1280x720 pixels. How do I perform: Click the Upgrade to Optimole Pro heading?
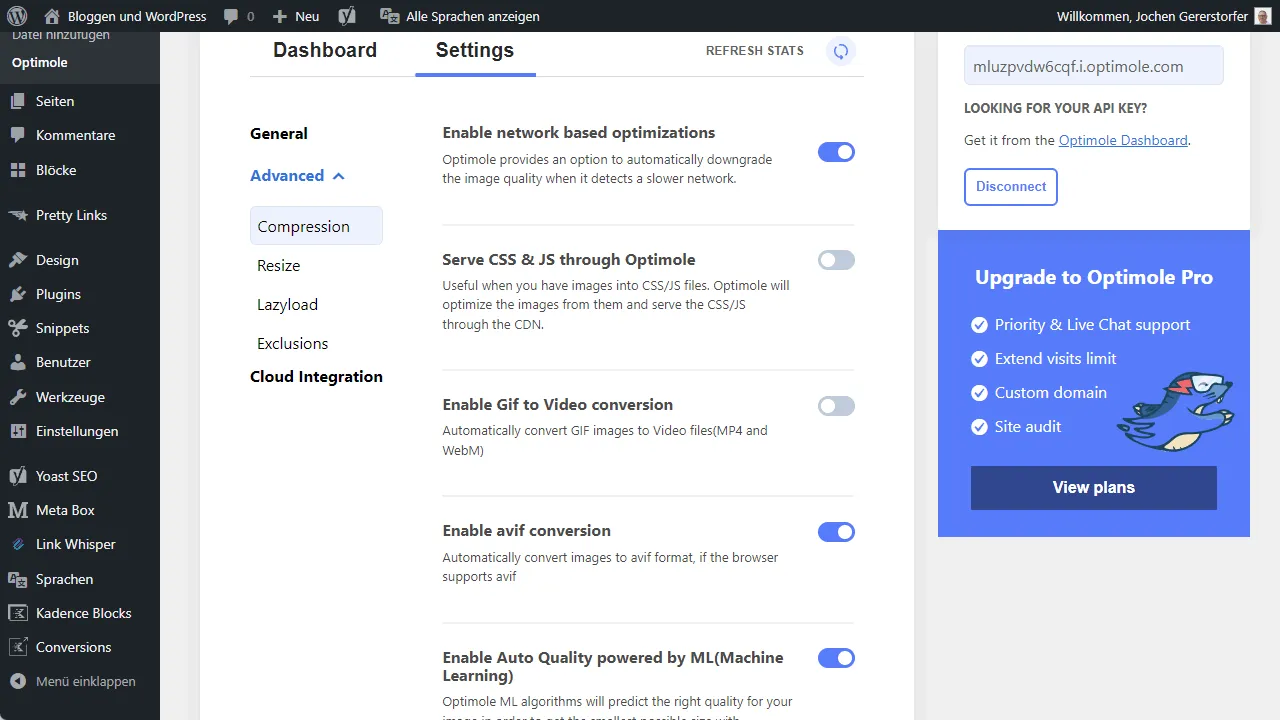1094,278
